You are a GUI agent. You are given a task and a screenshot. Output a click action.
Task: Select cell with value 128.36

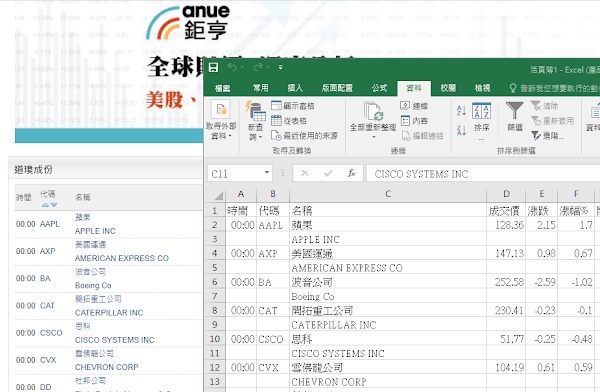(506, 225)
